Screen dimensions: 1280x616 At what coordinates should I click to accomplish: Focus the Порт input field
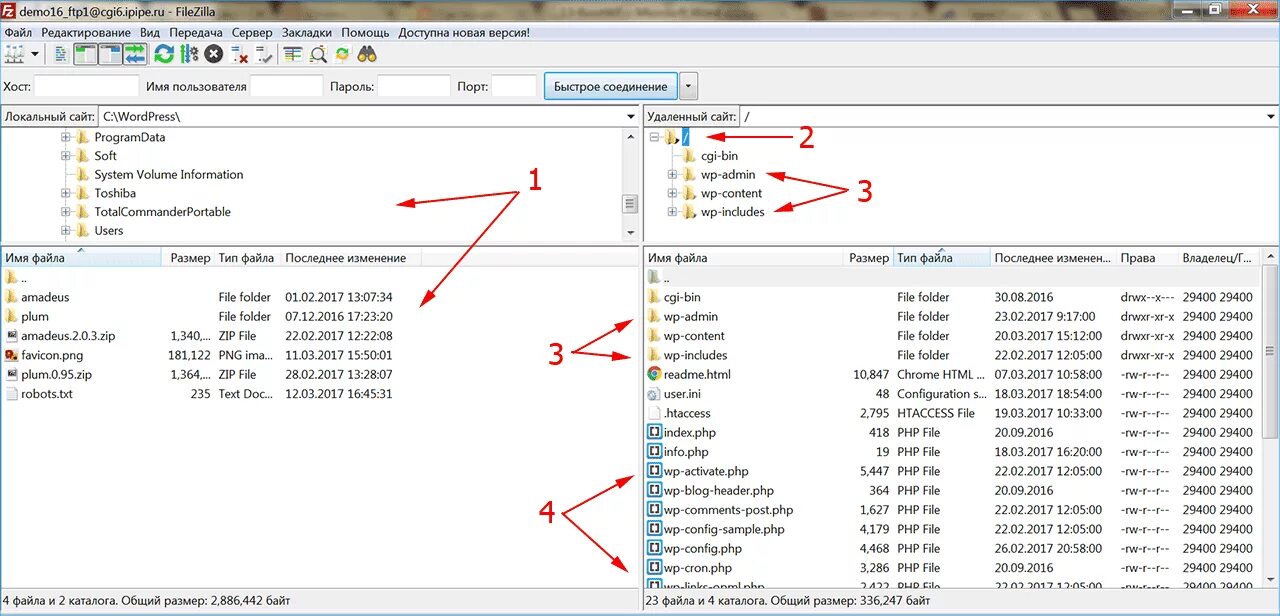pyautogui.click(x=514, y=86)
